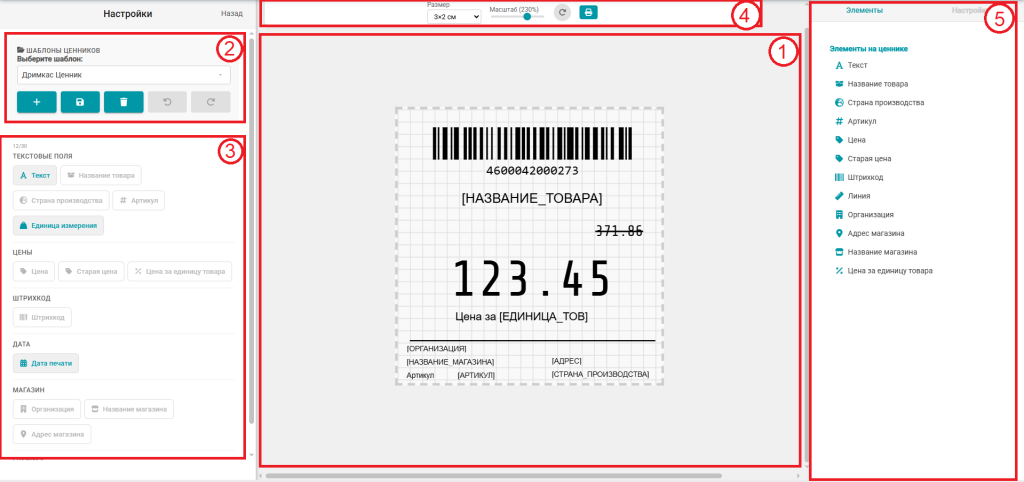
Task: Select the barcode on the price tag
Action: (x=532, y=144)
